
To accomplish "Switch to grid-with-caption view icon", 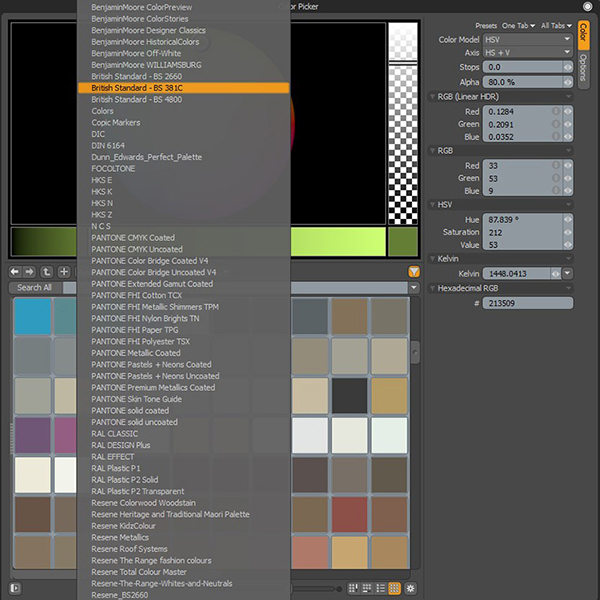I will [367, 588].
